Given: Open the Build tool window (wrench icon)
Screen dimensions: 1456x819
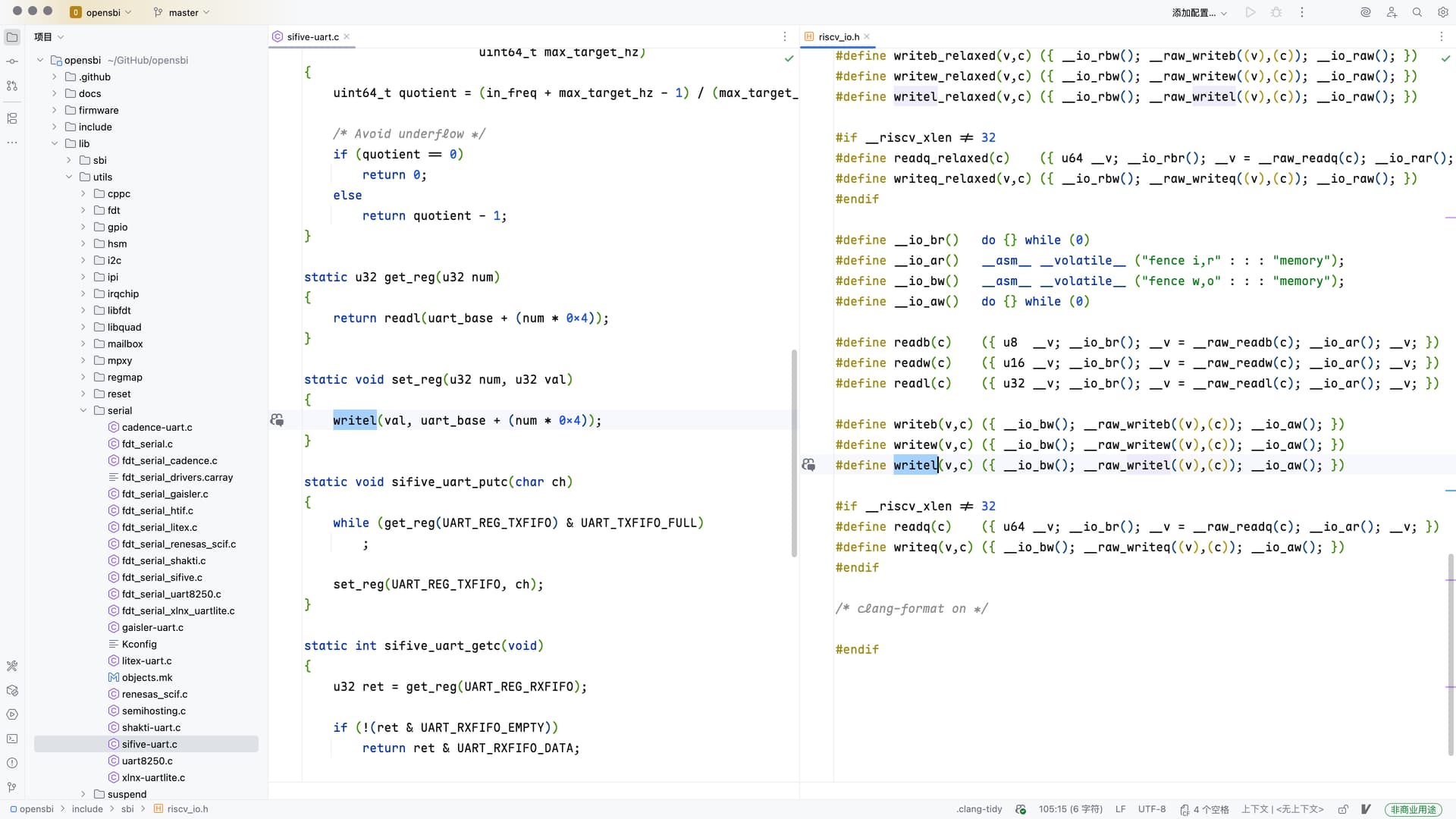Looking at the screenshot, I should 12,666.
